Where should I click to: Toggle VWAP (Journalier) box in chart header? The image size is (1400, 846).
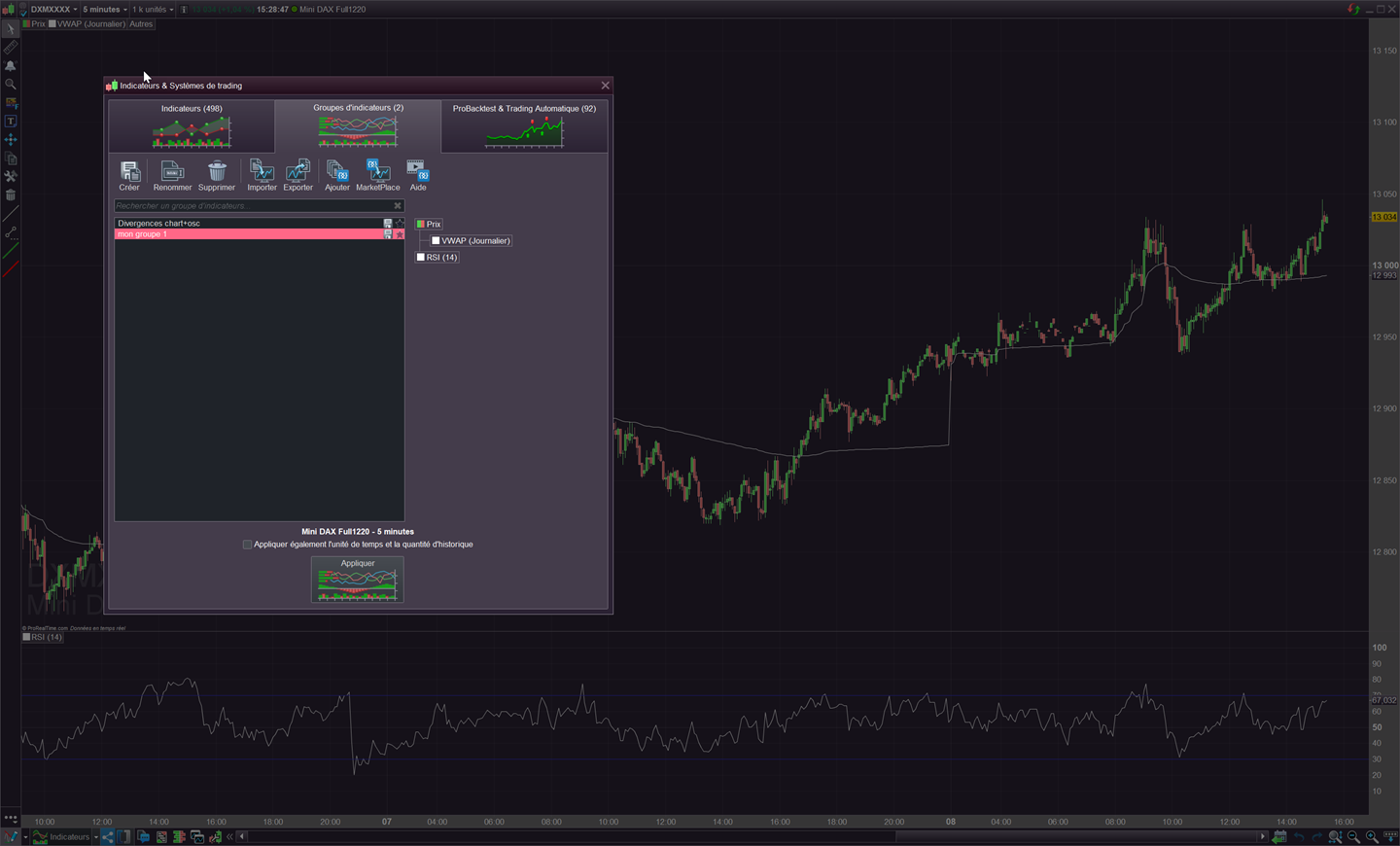coord(52,24)
